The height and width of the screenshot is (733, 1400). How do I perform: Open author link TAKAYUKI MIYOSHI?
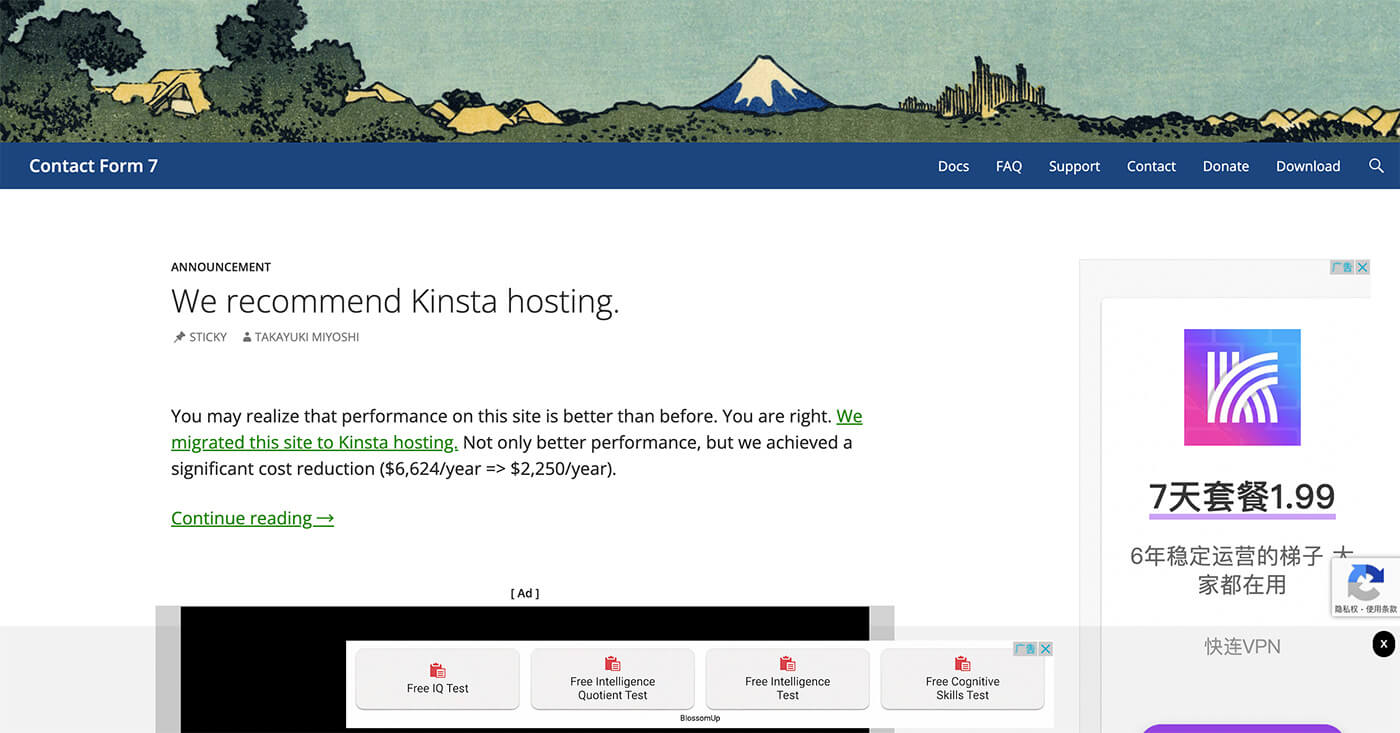307,337
